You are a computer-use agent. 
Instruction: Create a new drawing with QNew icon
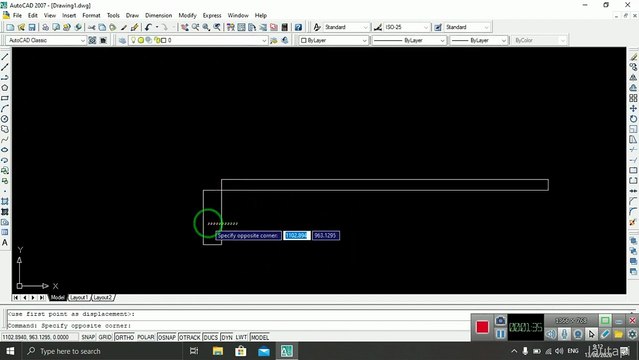tap(10, 27)
